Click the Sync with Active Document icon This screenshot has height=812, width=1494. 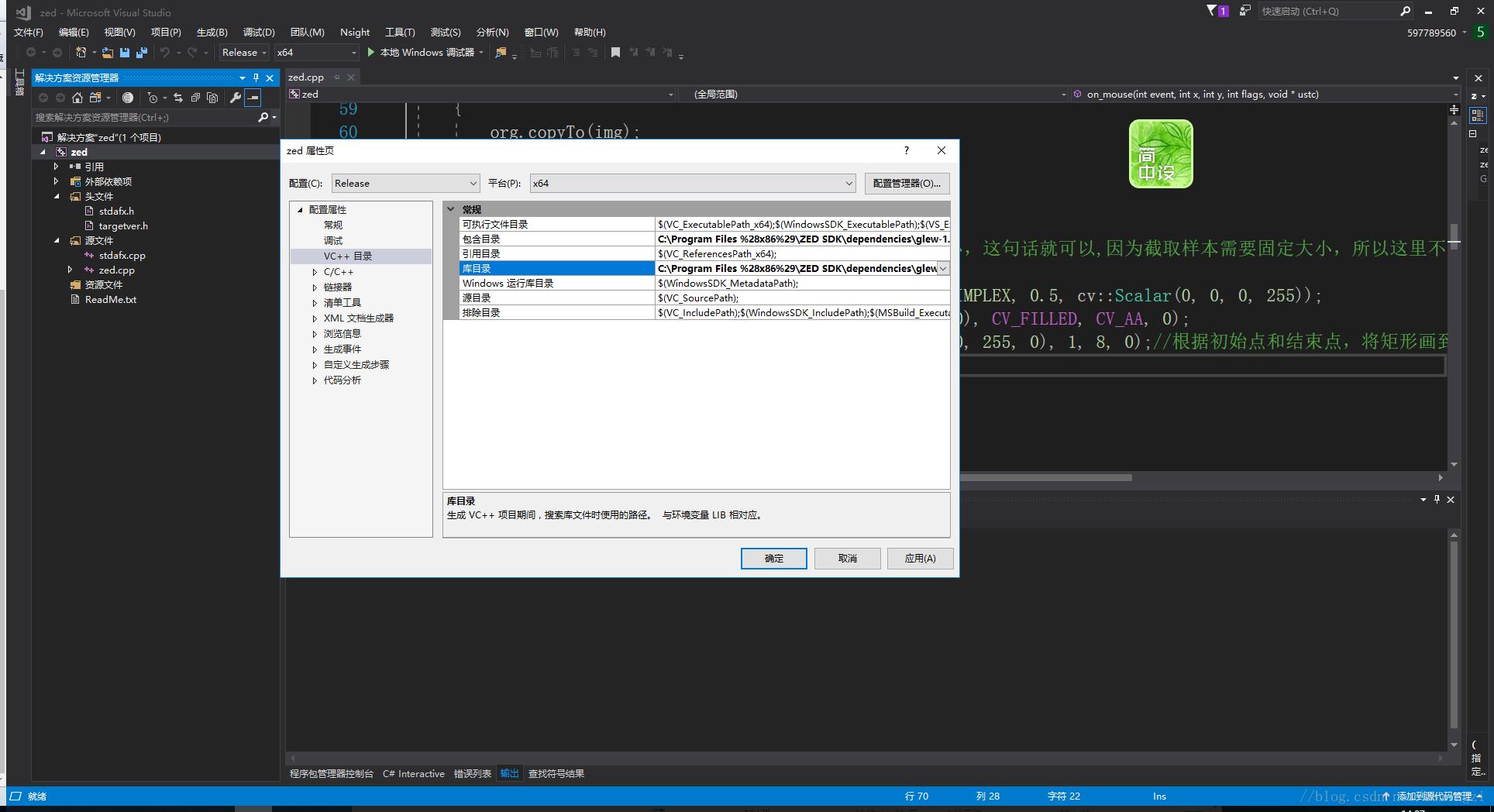[178, 98]
